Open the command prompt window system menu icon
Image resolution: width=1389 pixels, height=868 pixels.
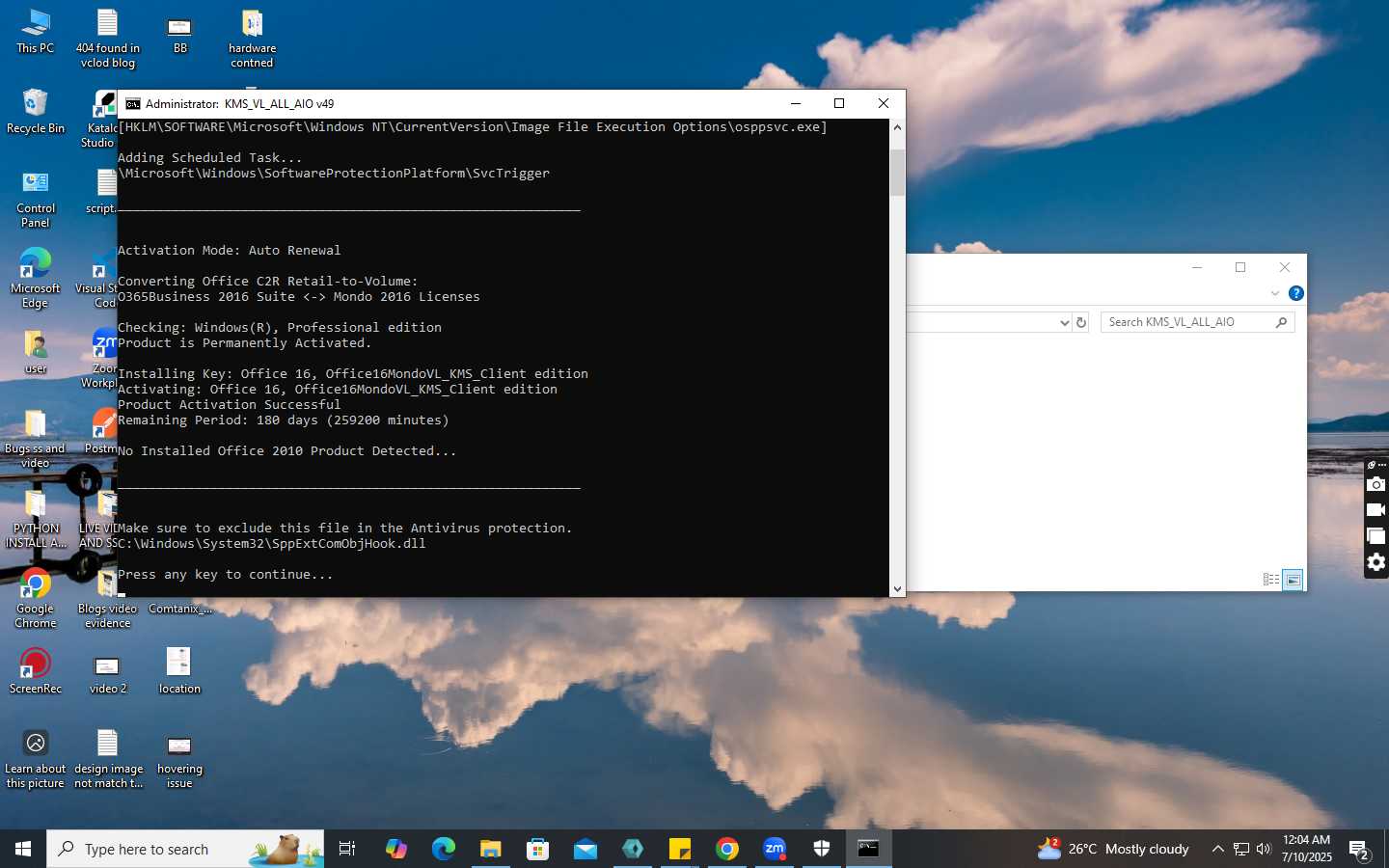click(x=133, y=104)
